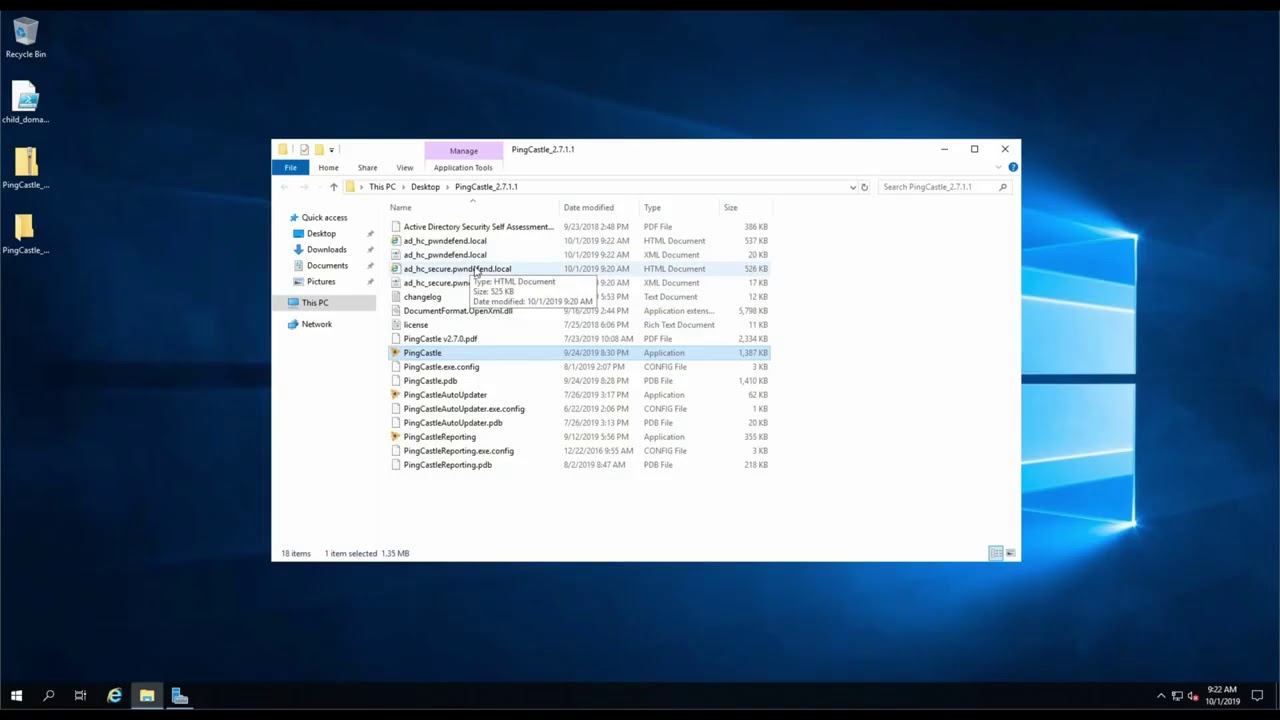Expand the address bar history dropdown

[x=853, y=187]
